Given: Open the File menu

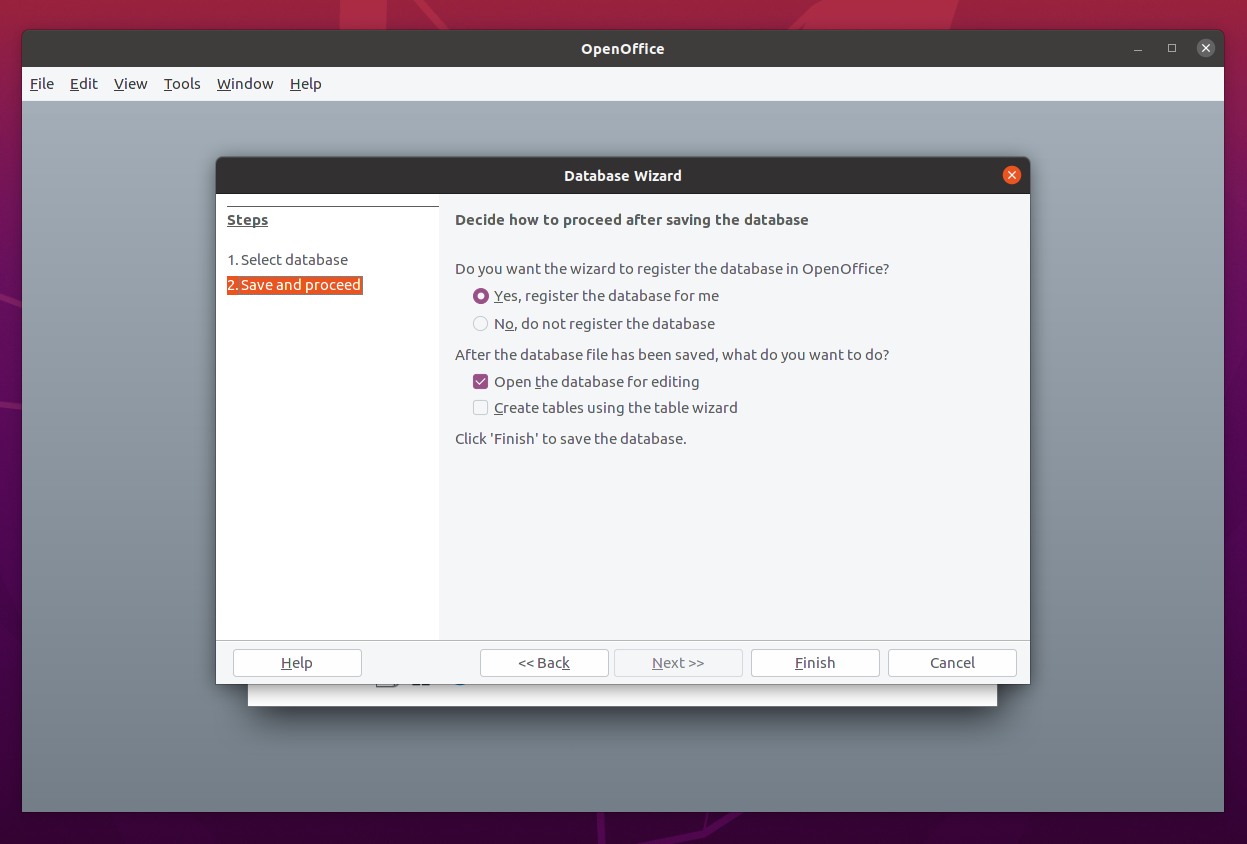Looking at the screenshot, I should 42,84.
